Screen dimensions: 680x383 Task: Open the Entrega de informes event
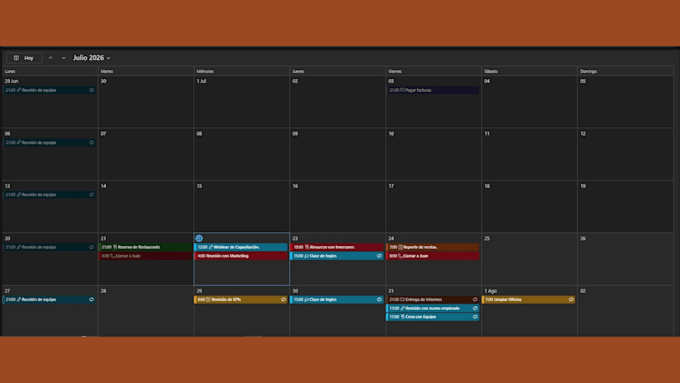(x=433, y=299)
